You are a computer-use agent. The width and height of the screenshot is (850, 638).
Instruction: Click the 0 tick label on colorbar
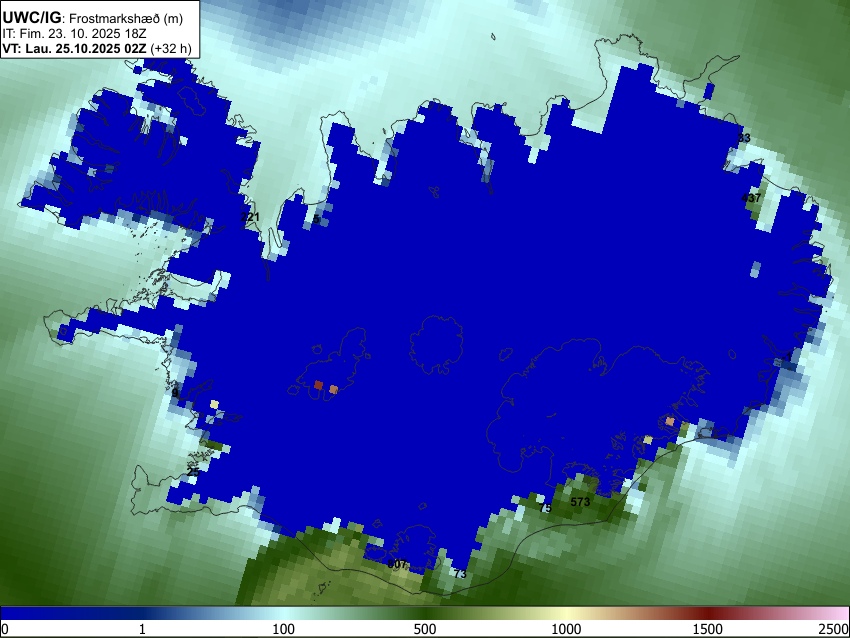5,629
